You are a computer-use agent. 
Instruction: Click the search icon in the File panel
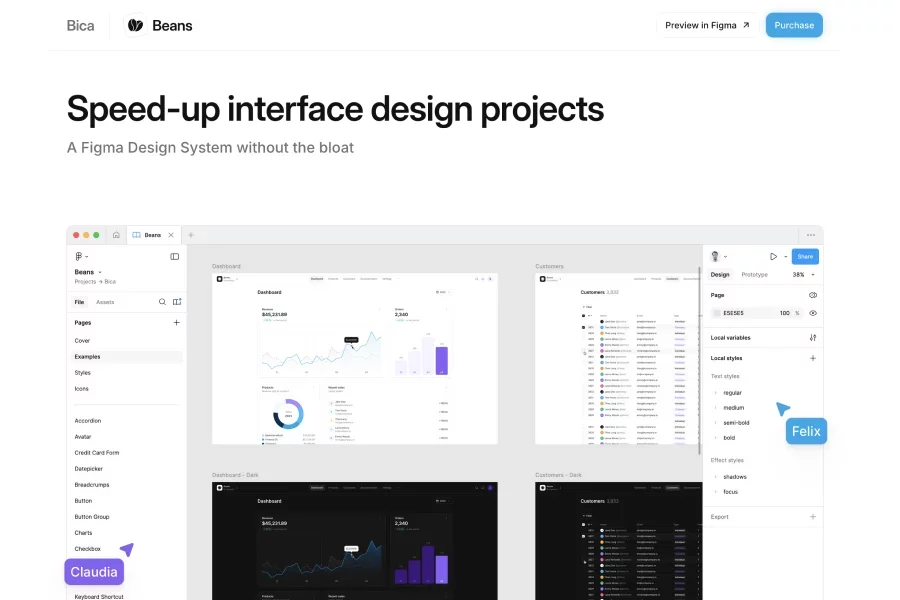(162, 302)
